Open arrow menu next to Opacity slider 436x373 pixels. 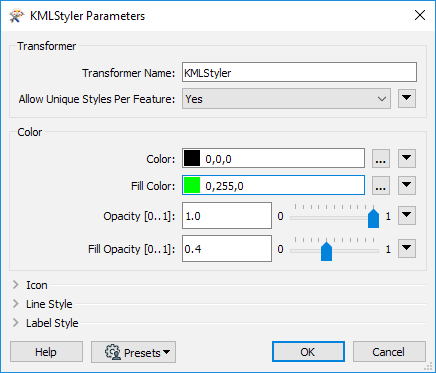(x=407, y=215)
